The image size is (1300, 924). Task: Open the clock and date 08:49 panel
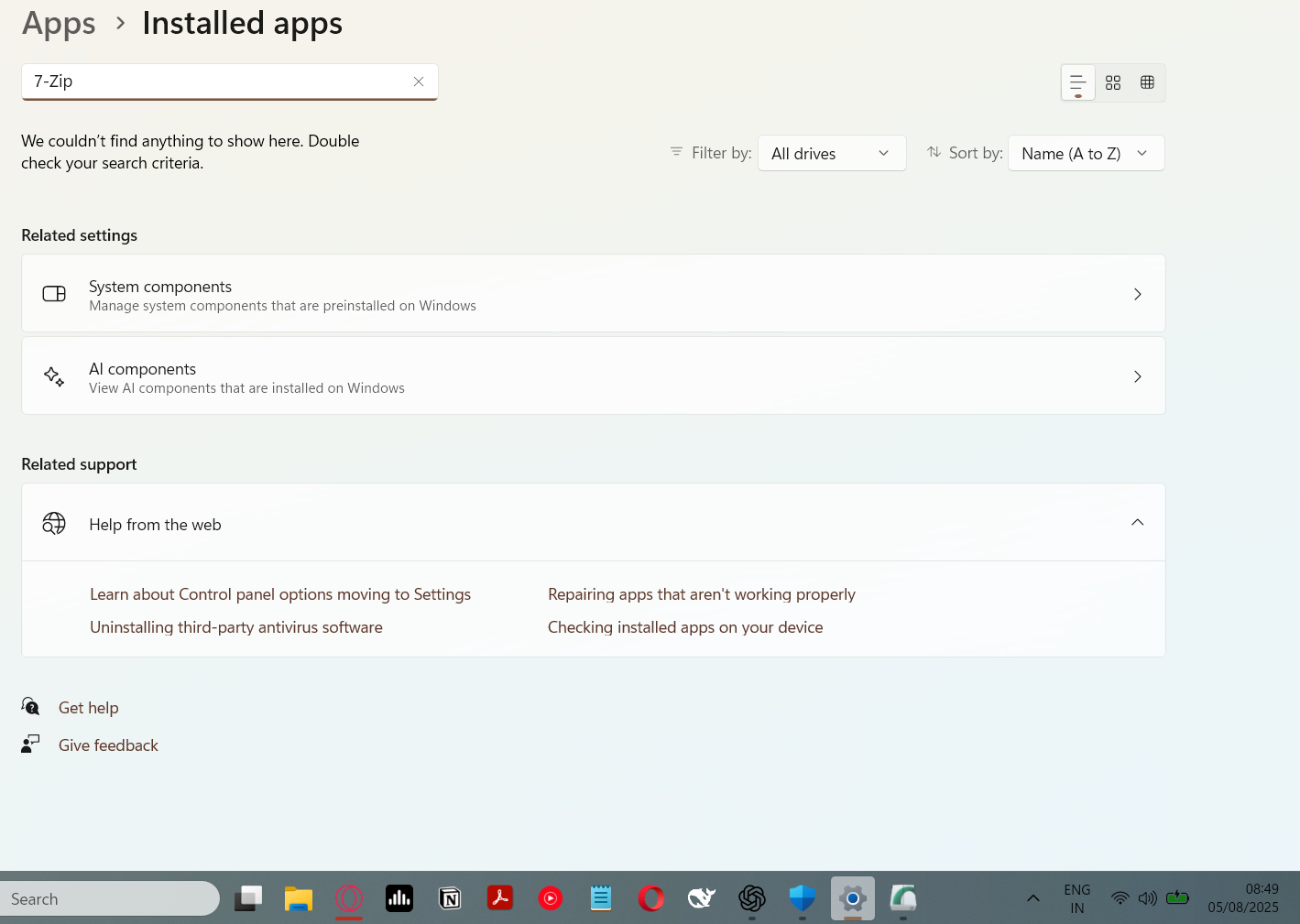tap(1243, 898)
